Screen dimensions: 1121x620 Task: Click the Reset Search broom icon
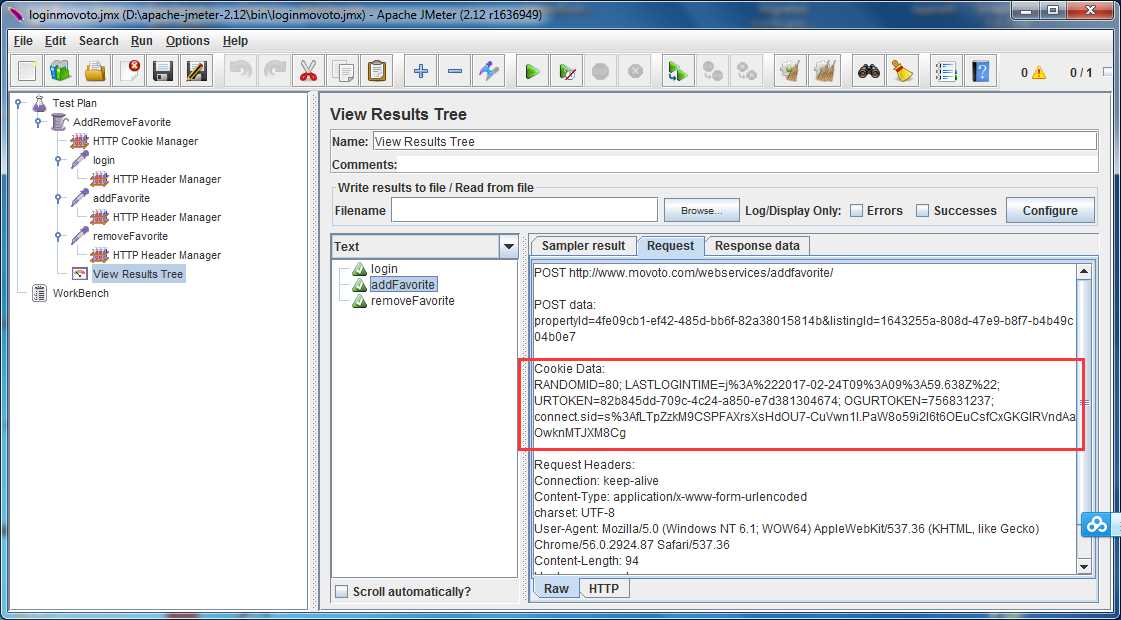[x=903, y=72]
